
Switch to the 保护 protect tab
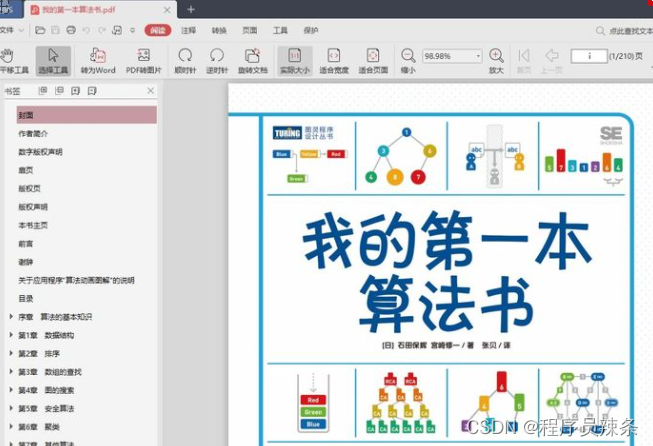[x=311, y=30]
